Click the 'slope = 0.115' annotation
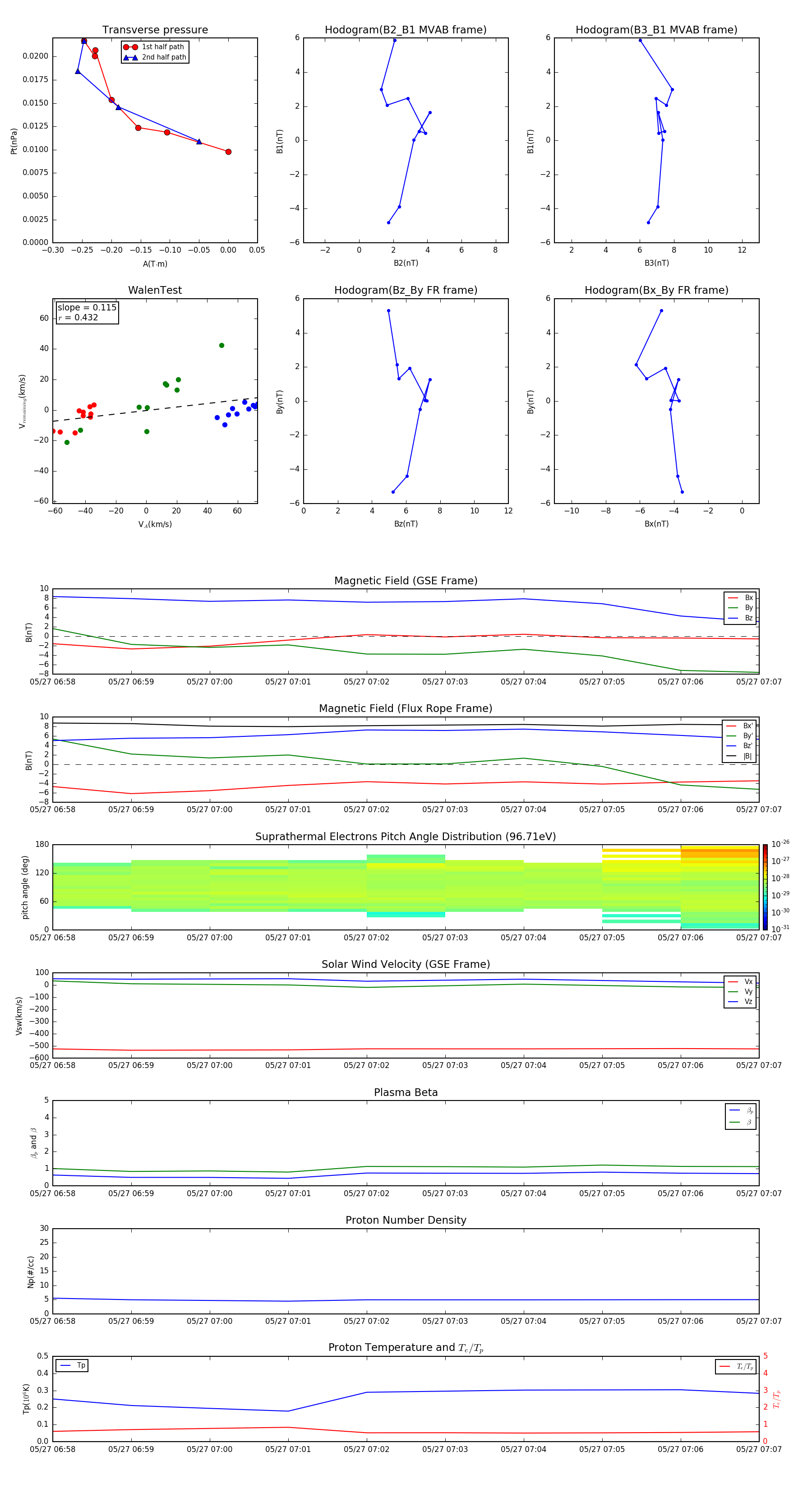812x1489 pixels. click(87, 308)
